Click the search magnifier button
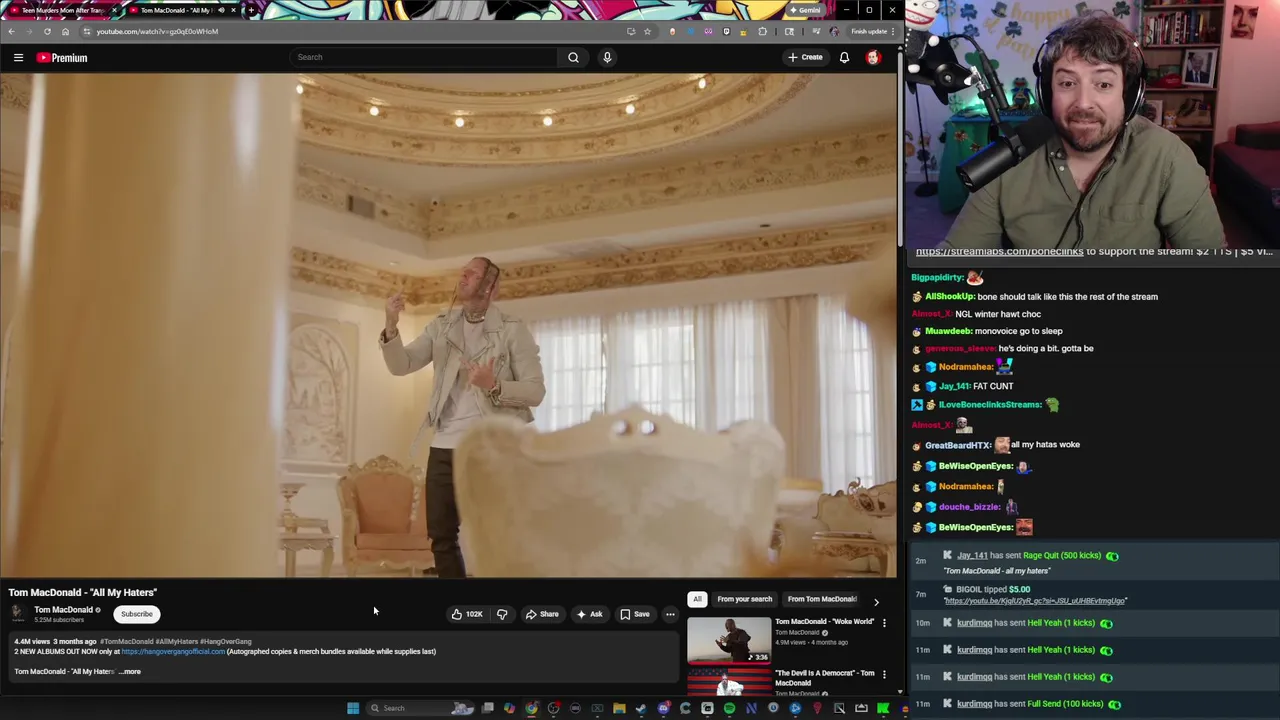Image resolution: width=1280 pixels, height=720 pixels. click(573, 57)
